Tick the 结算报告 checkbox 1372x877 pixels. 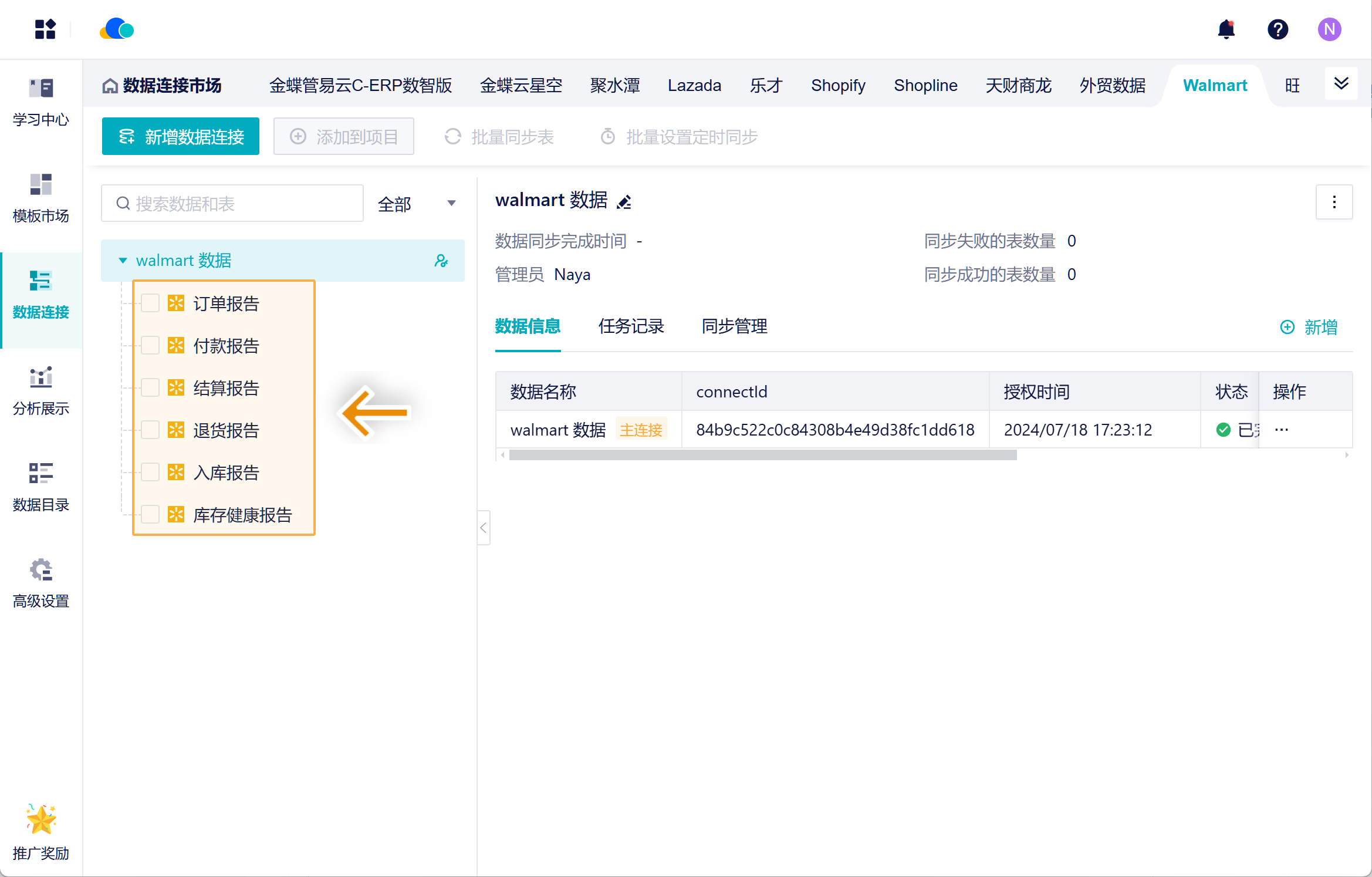151,388
